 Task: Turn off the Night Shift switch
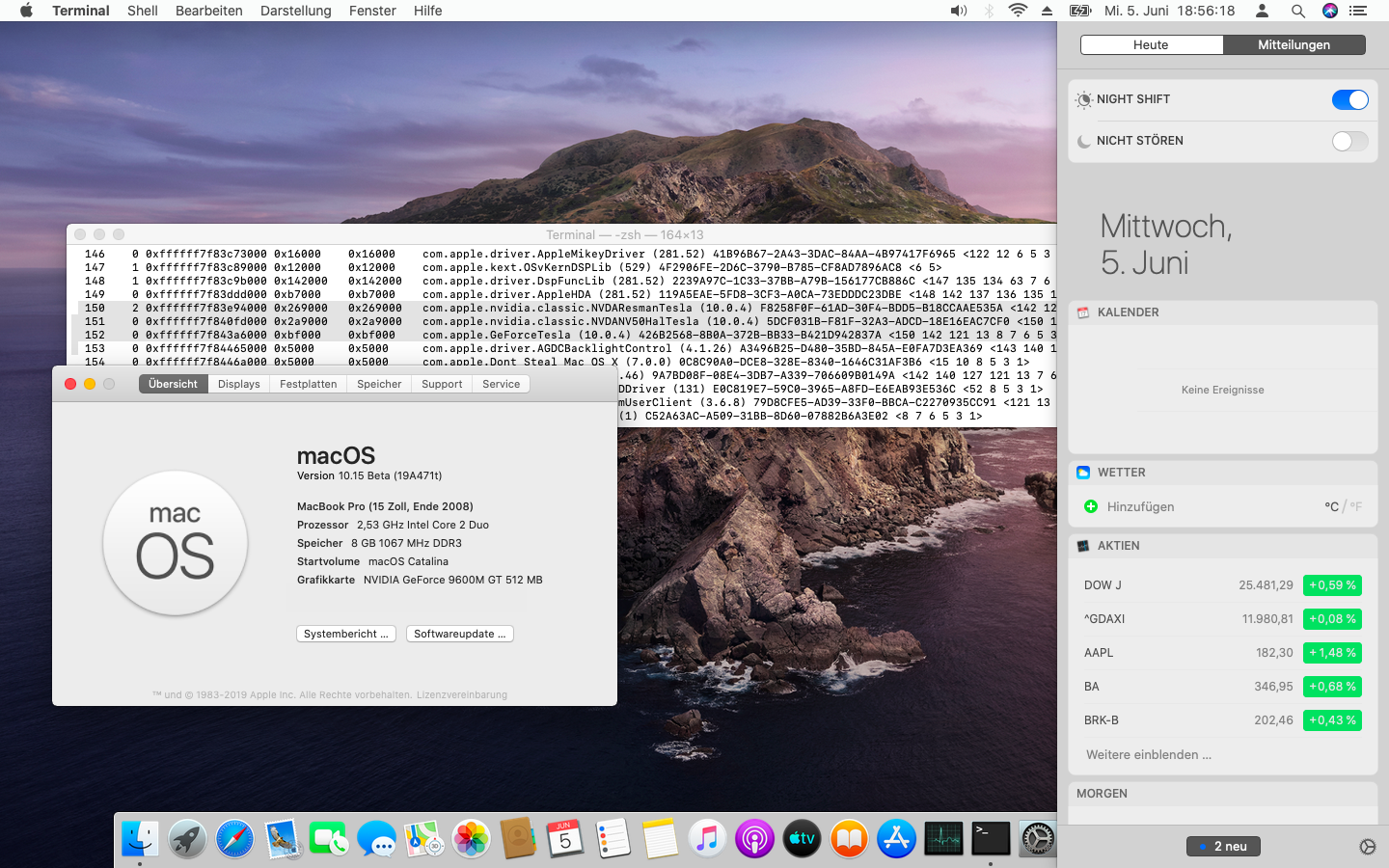point(1349,99)
